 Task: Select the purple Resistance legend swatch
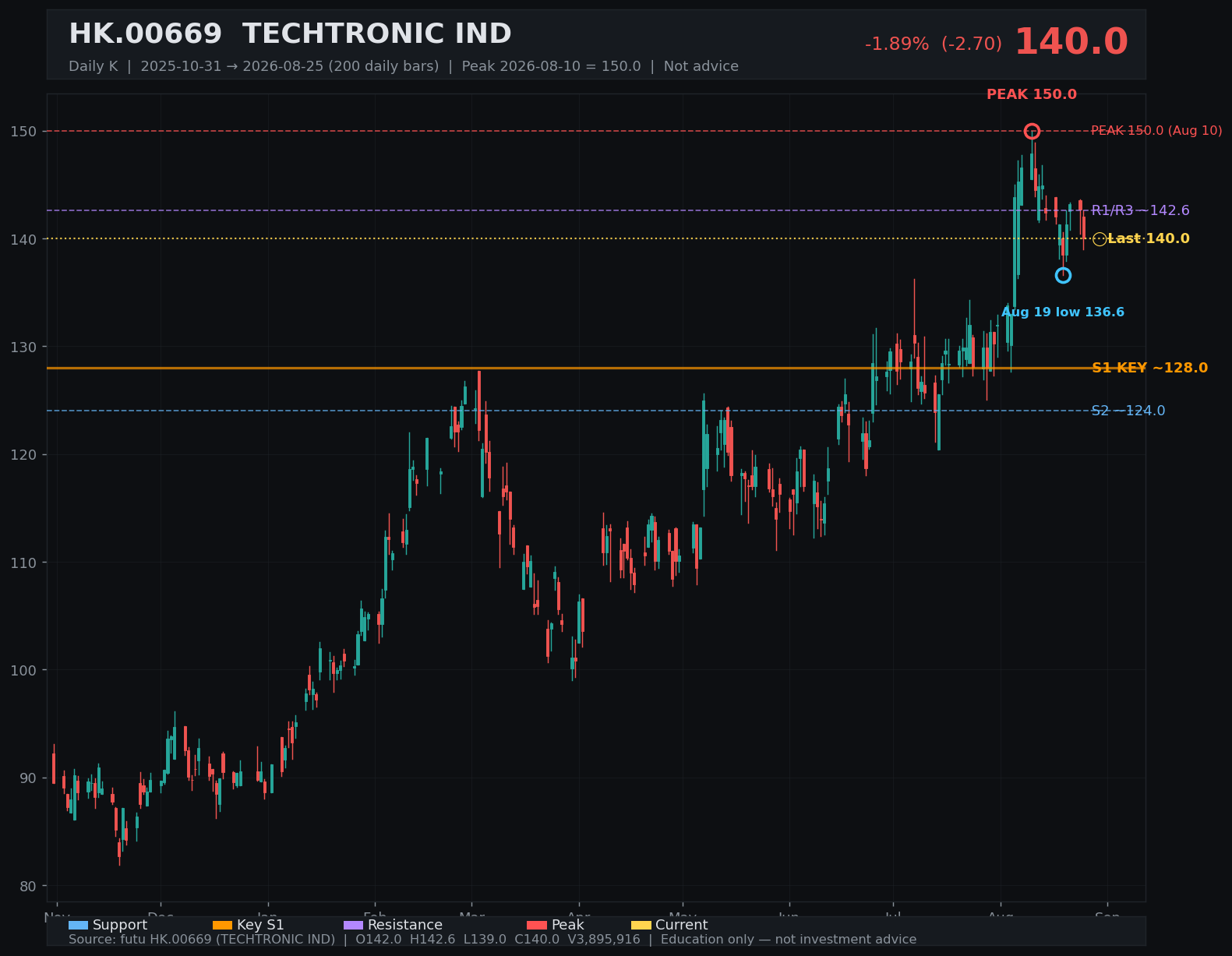(353, 925)
